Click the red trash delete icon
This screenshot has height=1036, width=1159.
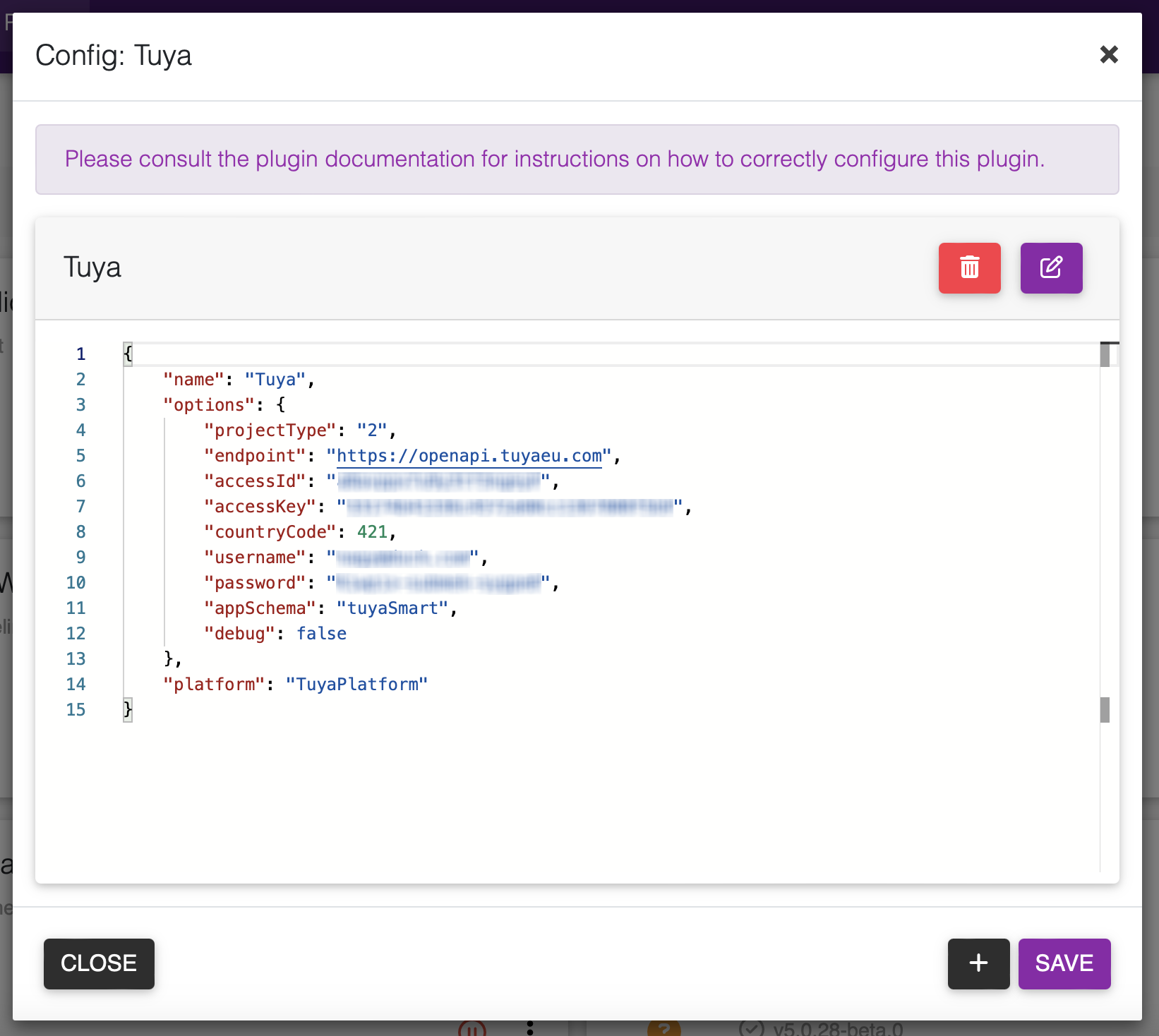click(x=969, y=268)
